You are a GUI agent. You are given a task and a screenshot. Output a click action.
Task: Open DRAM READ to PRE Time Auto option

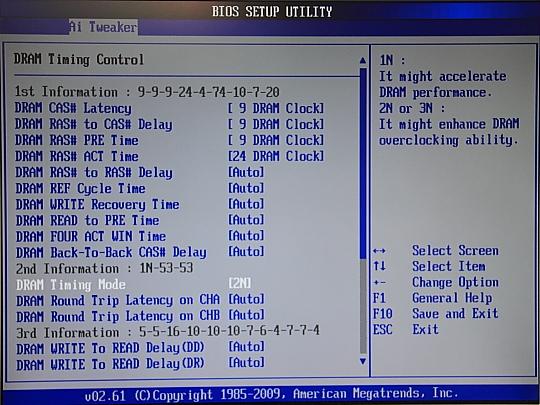point(246,220)
